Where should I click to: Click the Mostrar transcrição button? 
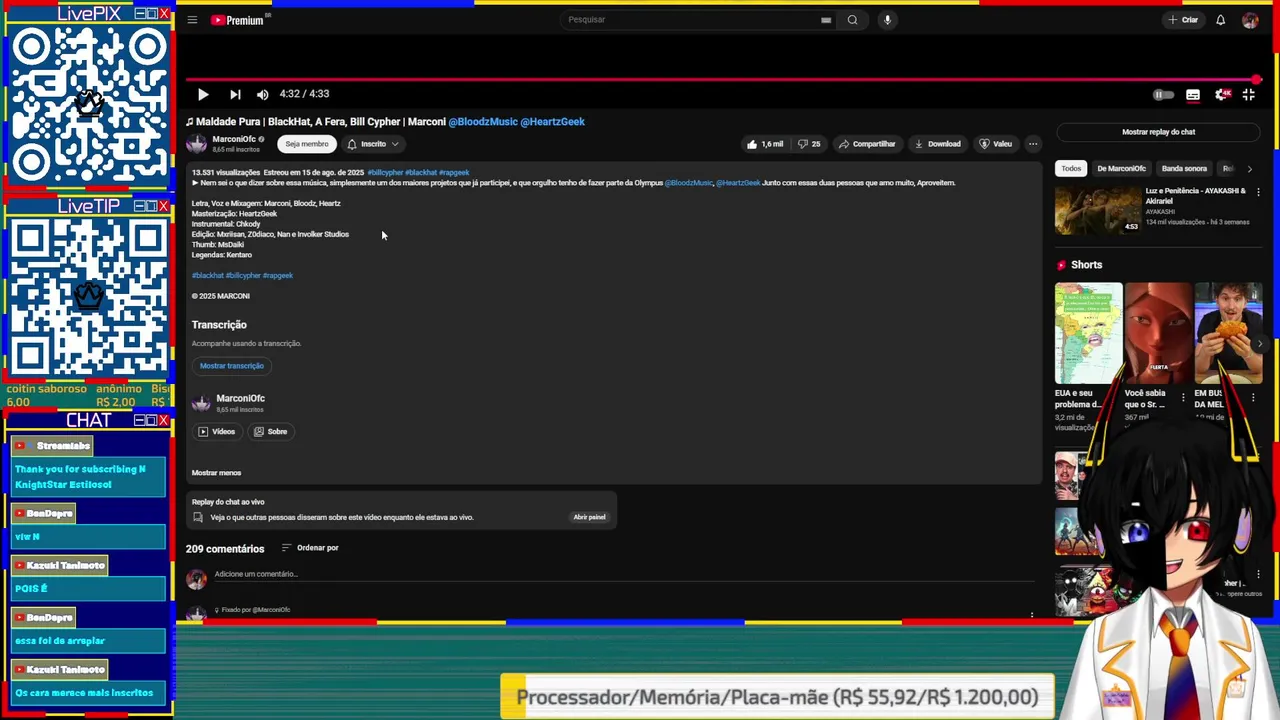(x=232, y=366)
